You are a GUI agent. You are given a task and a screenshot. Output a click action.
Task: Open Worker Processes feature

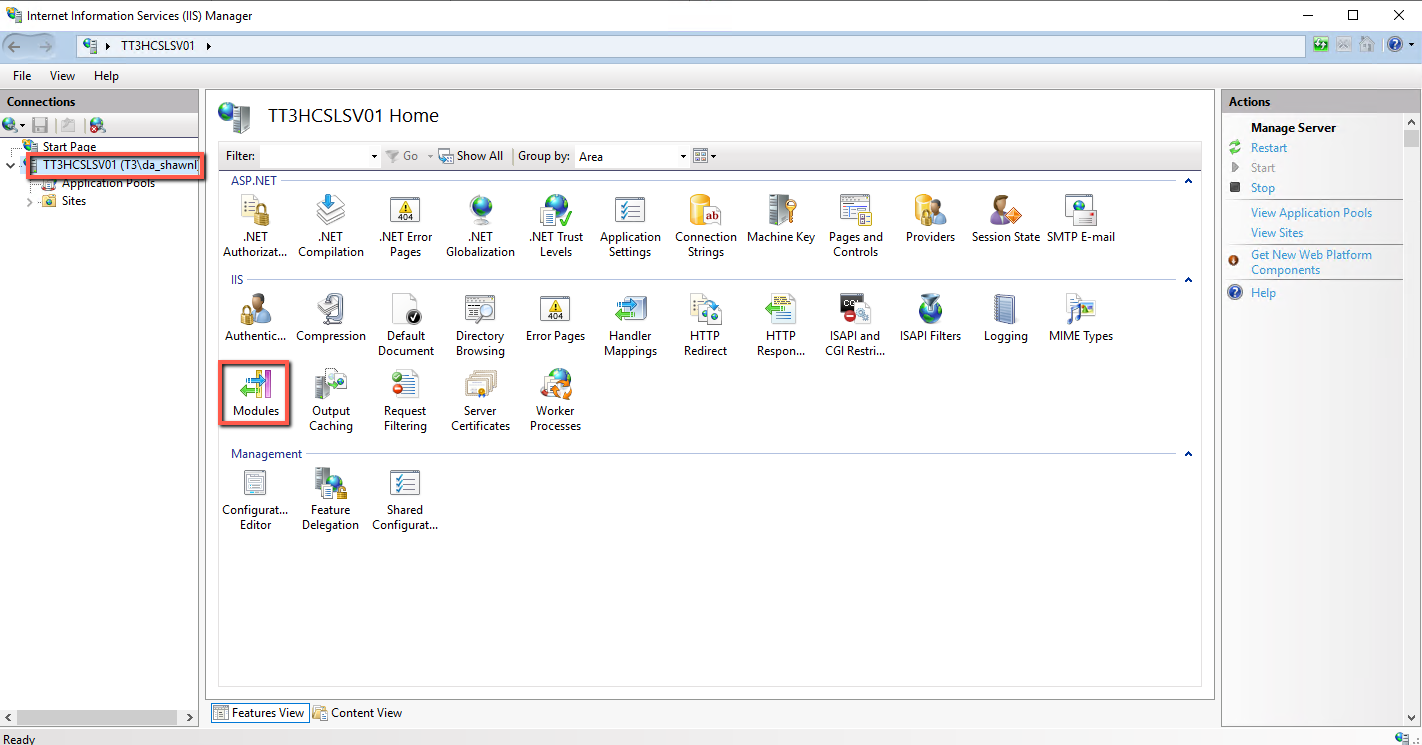click(x=555, y=399)
